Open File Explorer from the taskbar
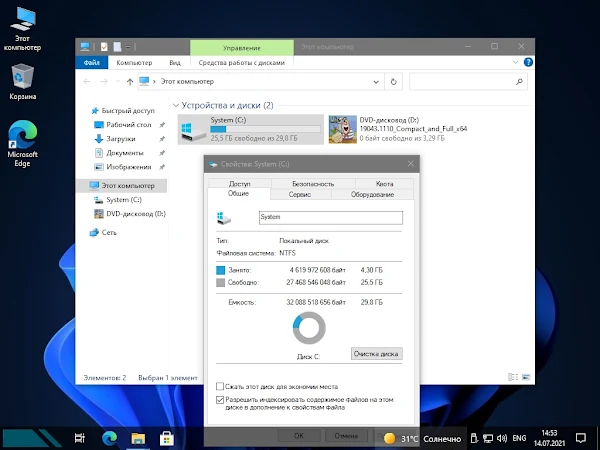Screen dimensions: 600x450 (138, 439)
